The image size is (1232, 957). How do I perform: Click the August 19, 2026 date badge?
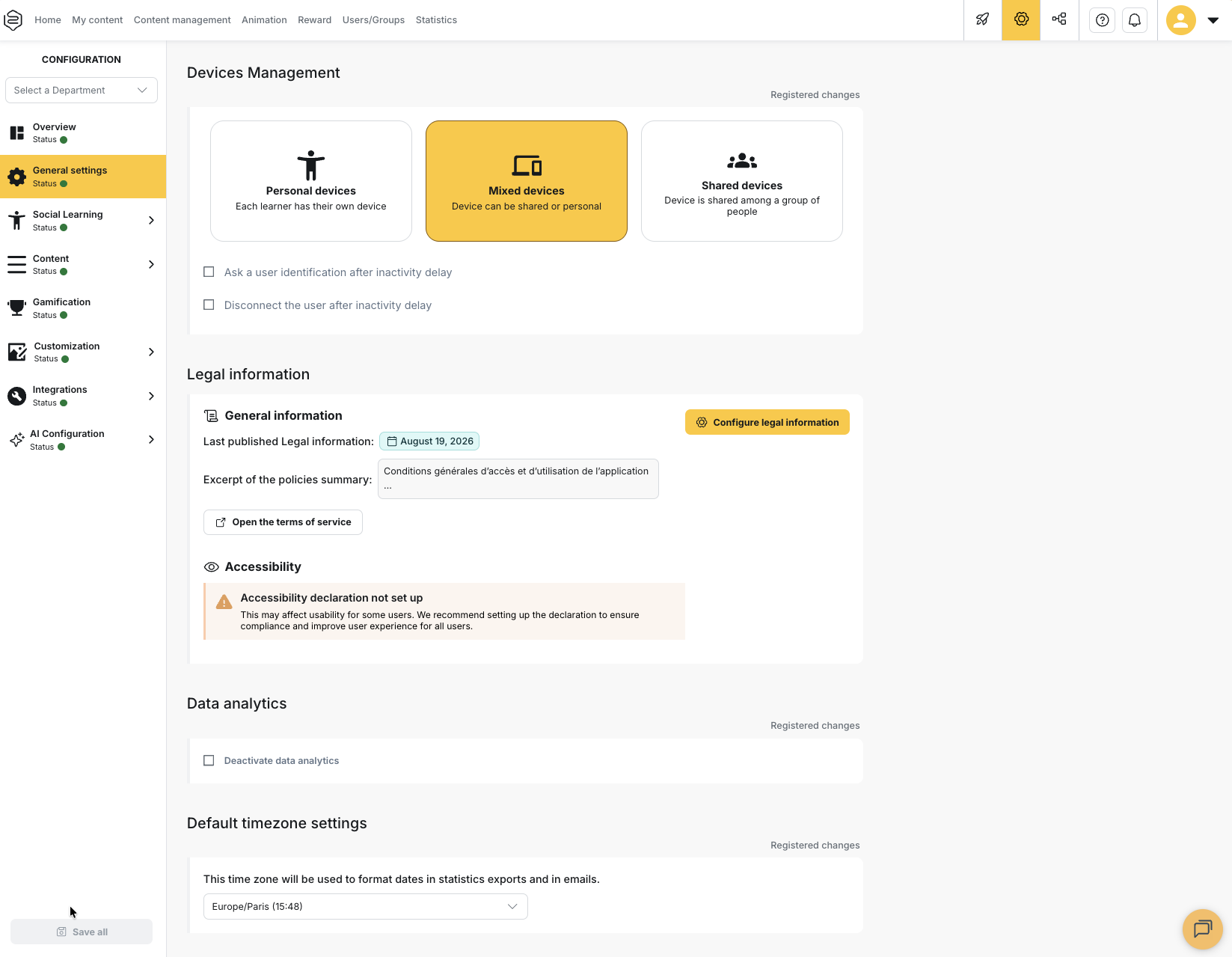click(x=429, y=441)
